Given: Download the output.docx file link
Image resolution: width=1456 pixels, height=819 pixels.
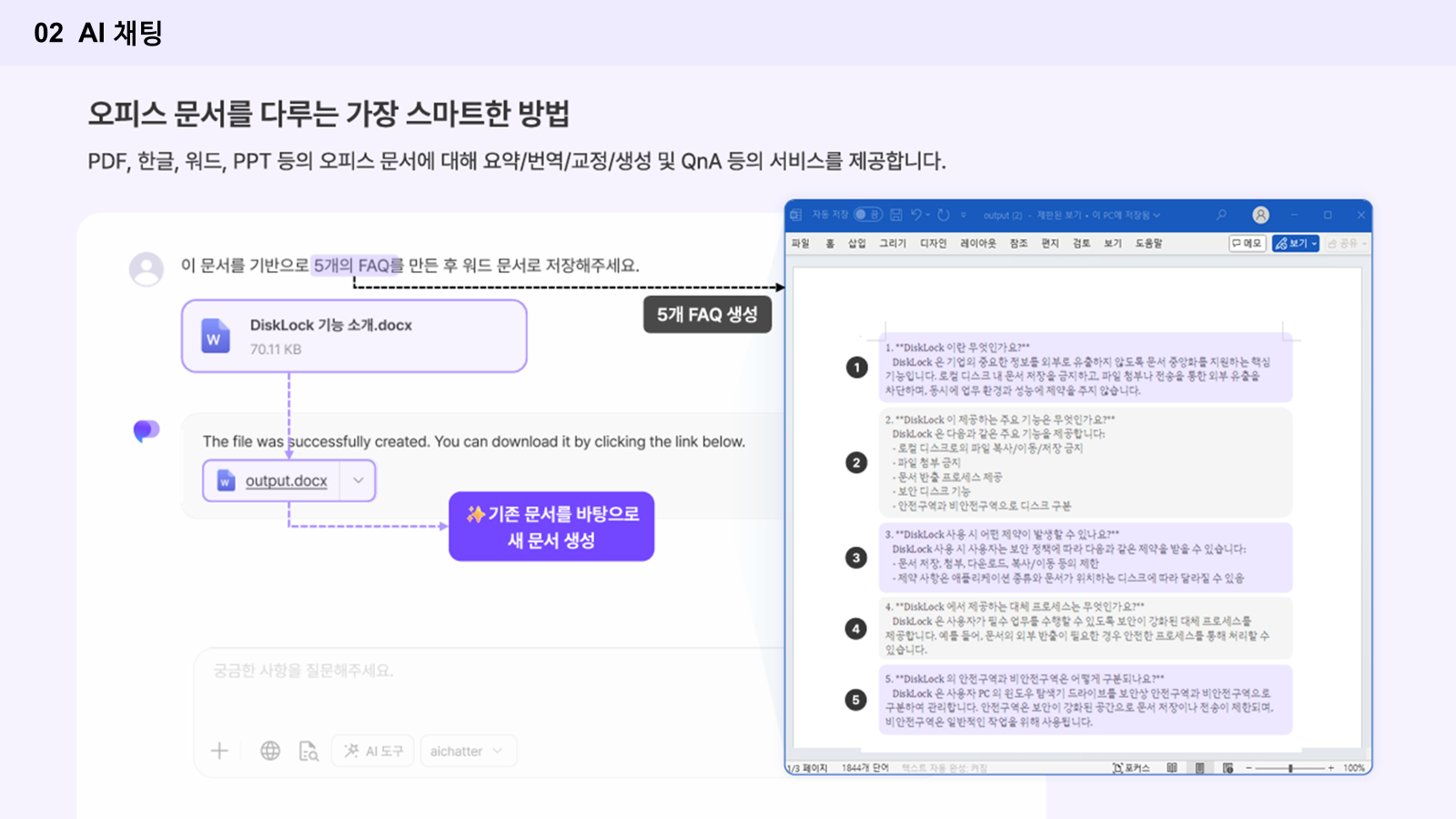Looking at the screenshot, I should click(x=286, y=480).
